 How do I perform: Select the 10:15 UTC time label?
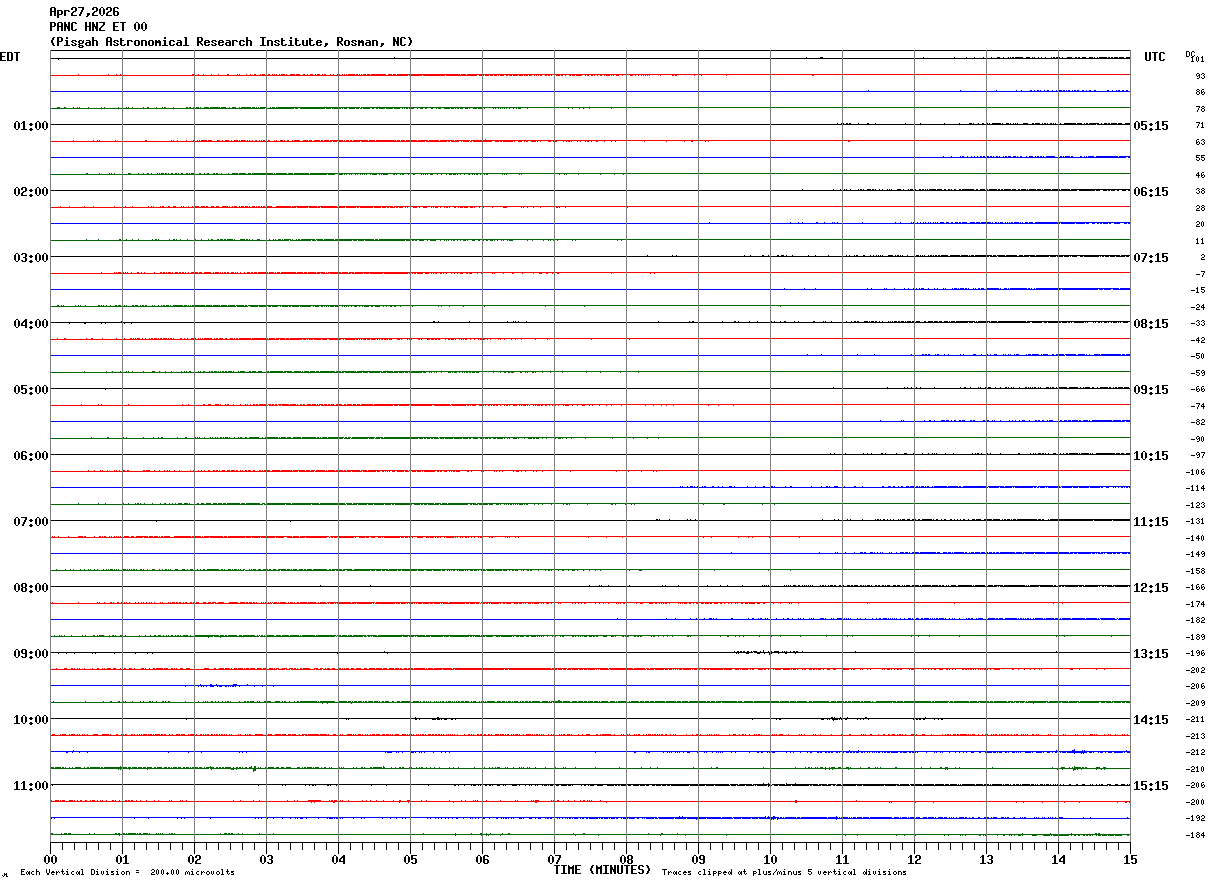point(1150,456)
